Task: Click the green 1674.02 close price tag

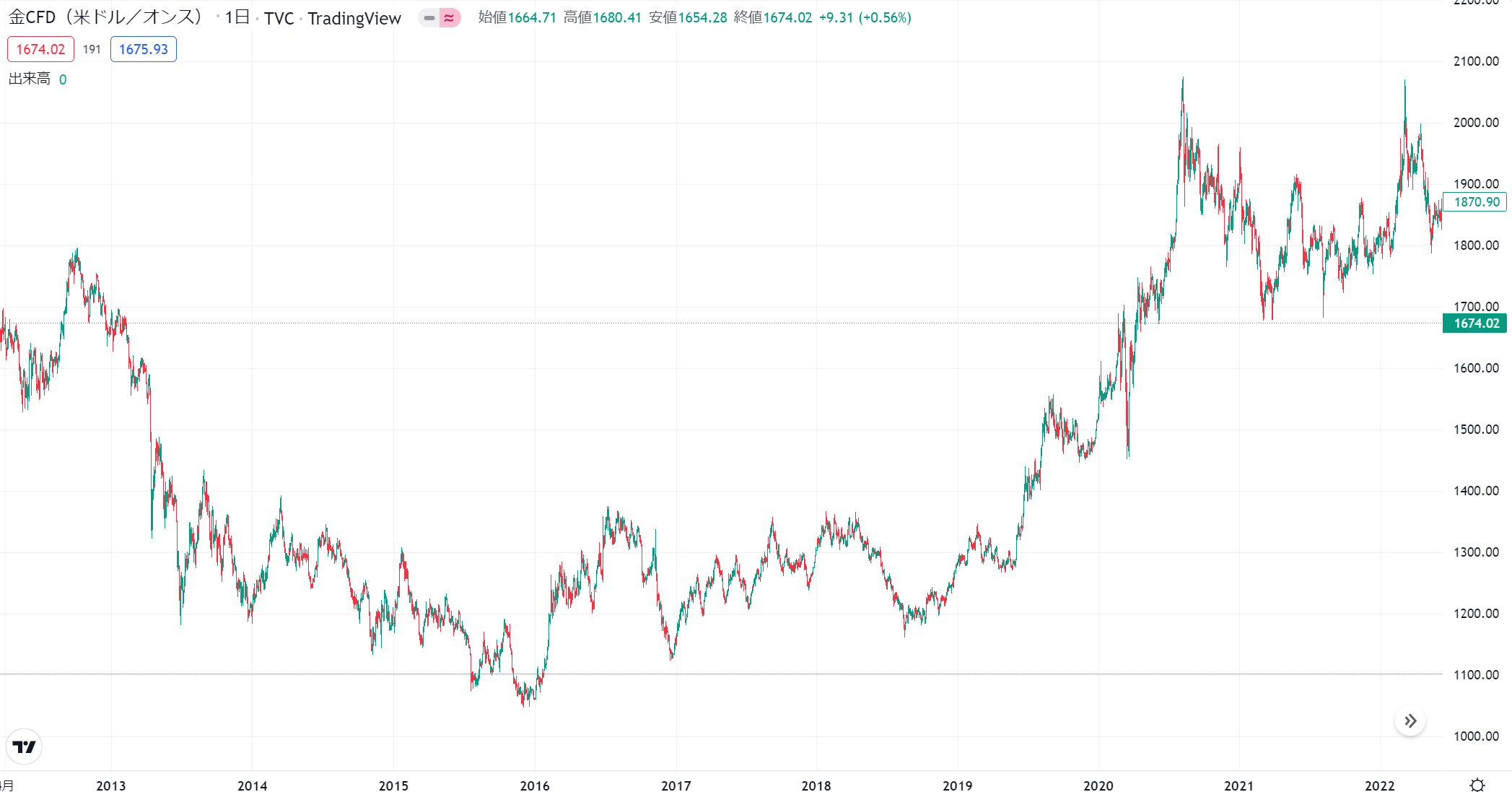Action: pos(1473,323)
